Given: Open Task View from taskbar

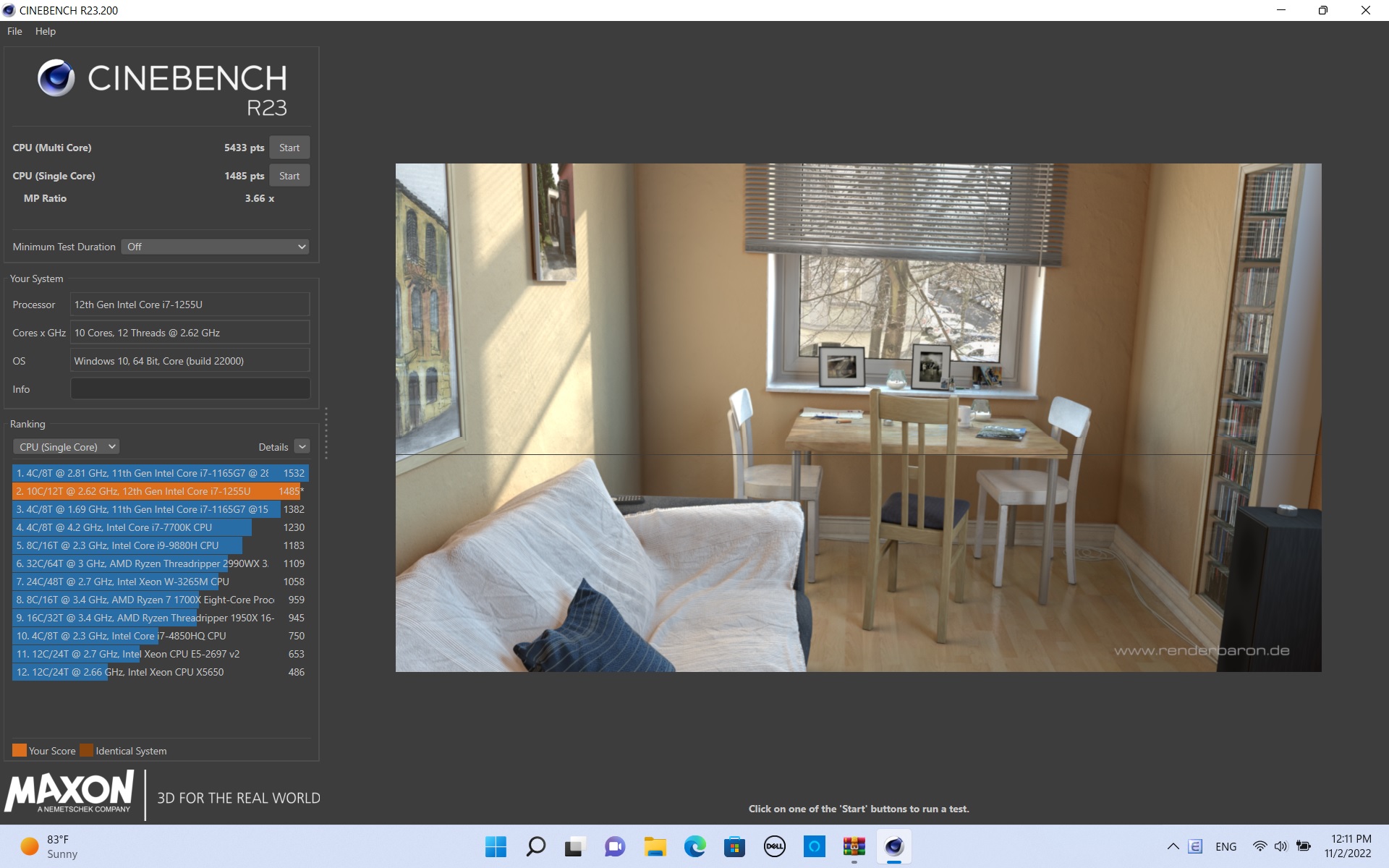Looking at the screenshot, I should pos(575,846).
